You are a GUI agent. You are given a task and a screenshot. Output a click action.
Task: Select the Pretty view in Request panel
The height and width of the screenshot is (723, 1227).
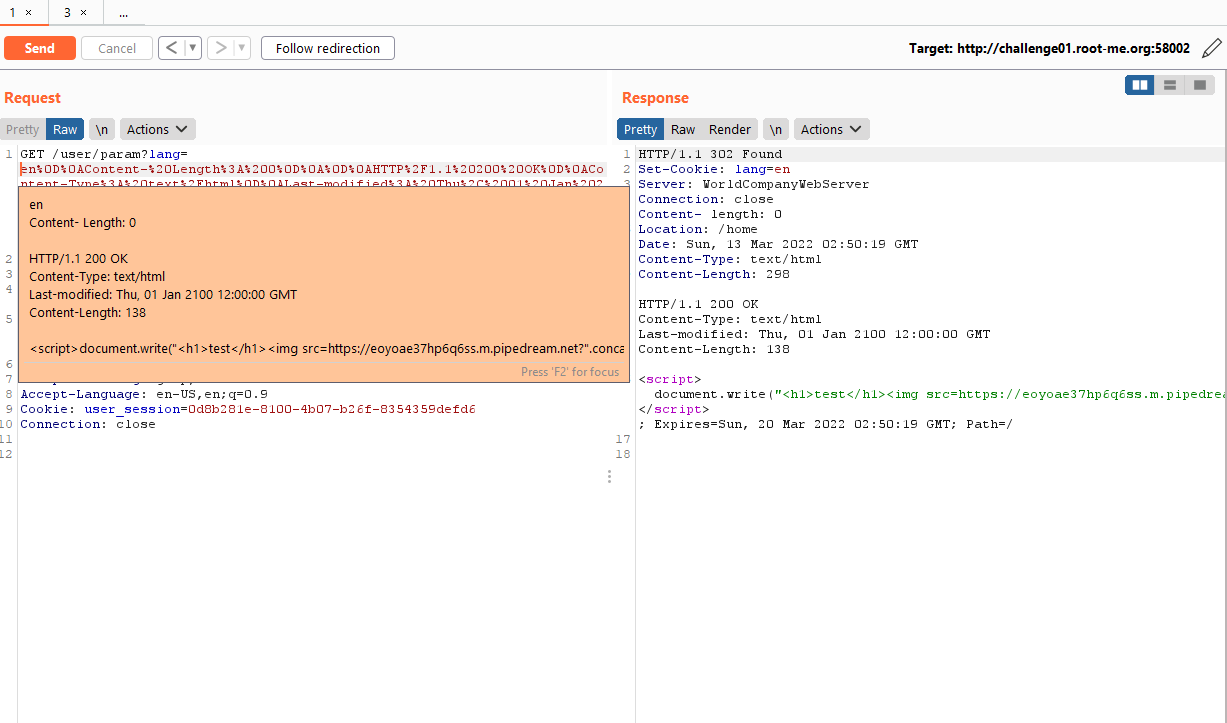pos(22,129)
